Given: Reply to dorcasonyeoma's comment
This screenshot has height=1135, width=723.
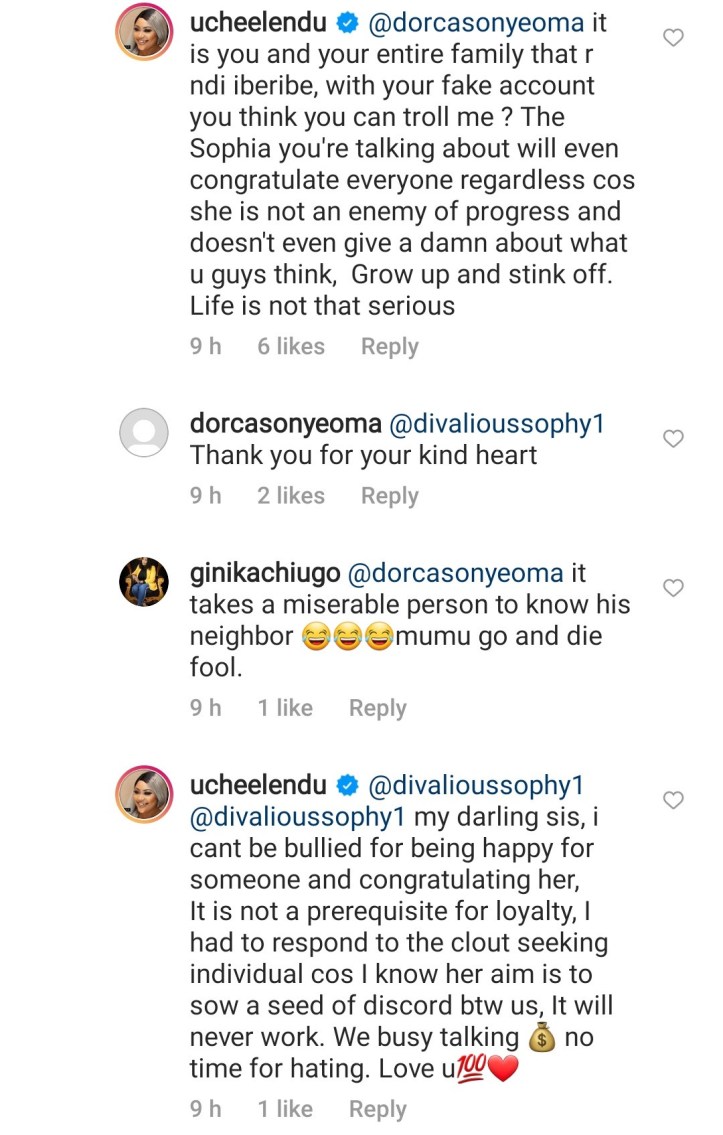Looking at the screenshot, I should click(389, 496).
